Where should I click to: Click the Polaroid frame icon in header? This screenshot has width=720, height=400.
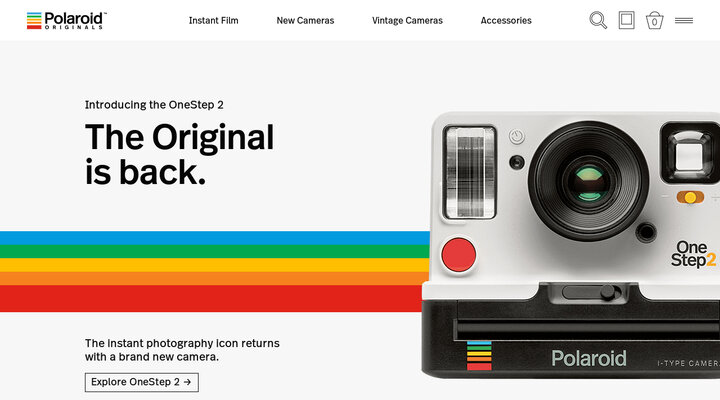click(626, 21)
